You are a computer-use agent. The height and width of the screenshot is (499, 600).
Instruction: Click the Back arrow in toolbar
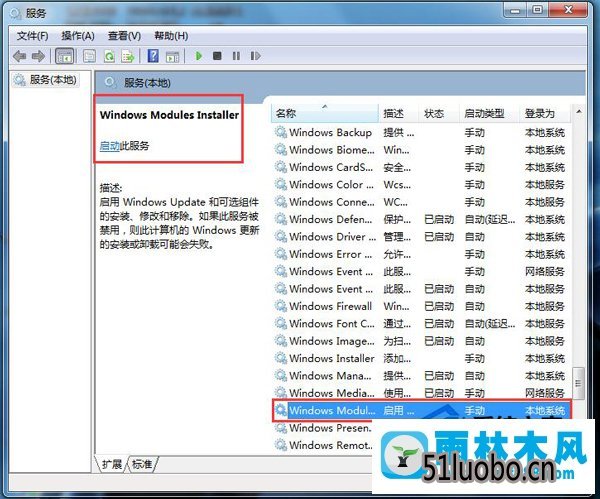20,56
